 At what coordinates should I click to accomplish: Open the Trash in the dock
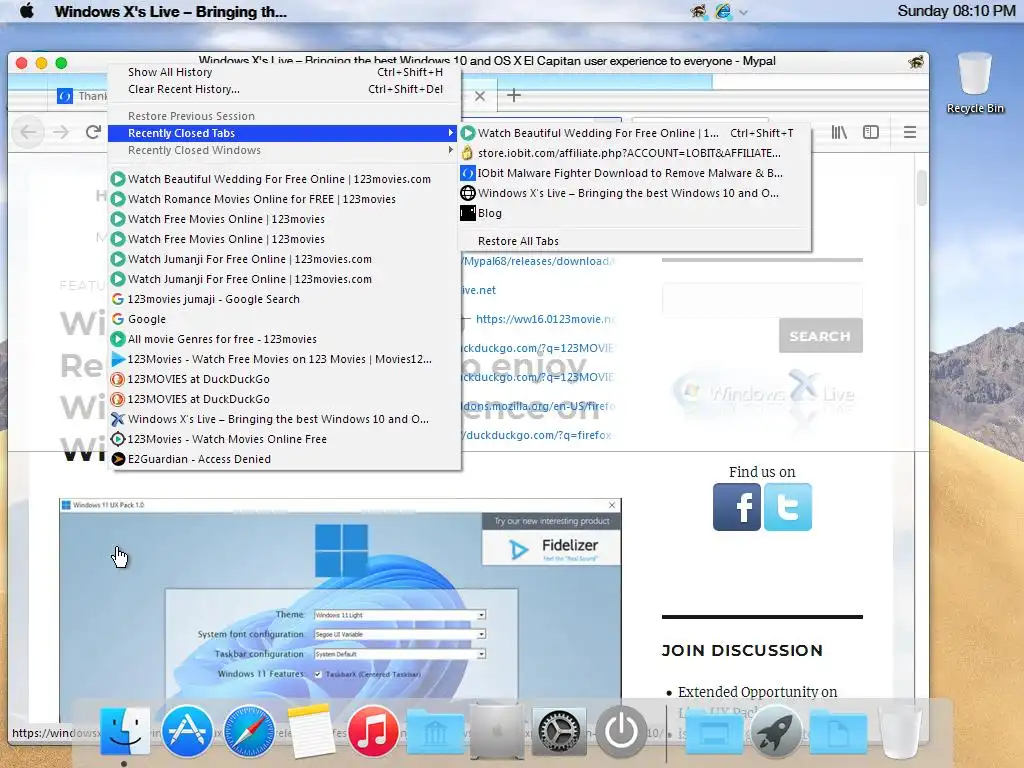tap(900, 732)
